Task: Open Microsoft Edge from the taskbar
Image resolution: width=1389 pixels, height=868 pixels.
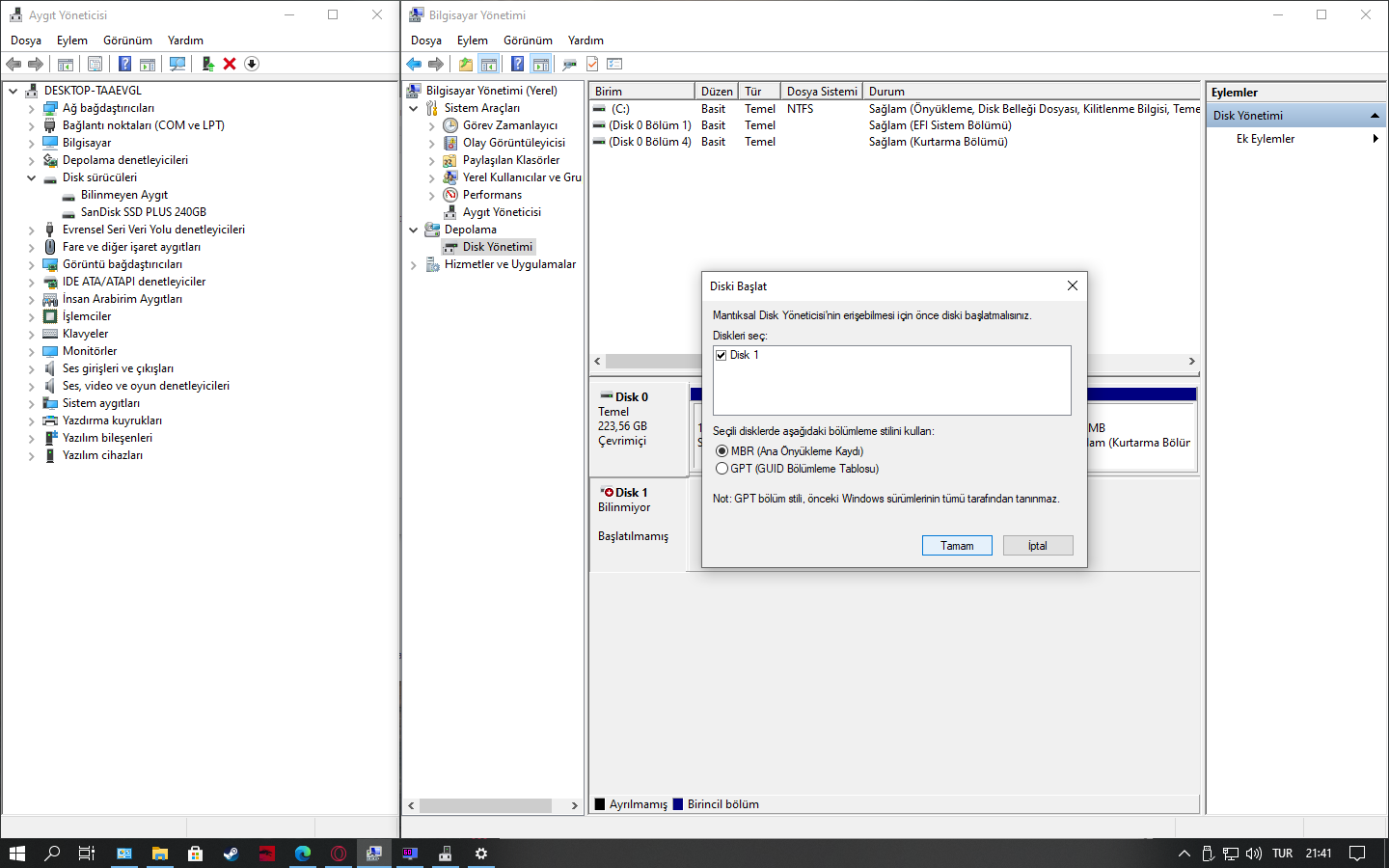Action: click(x=303, y=854)
